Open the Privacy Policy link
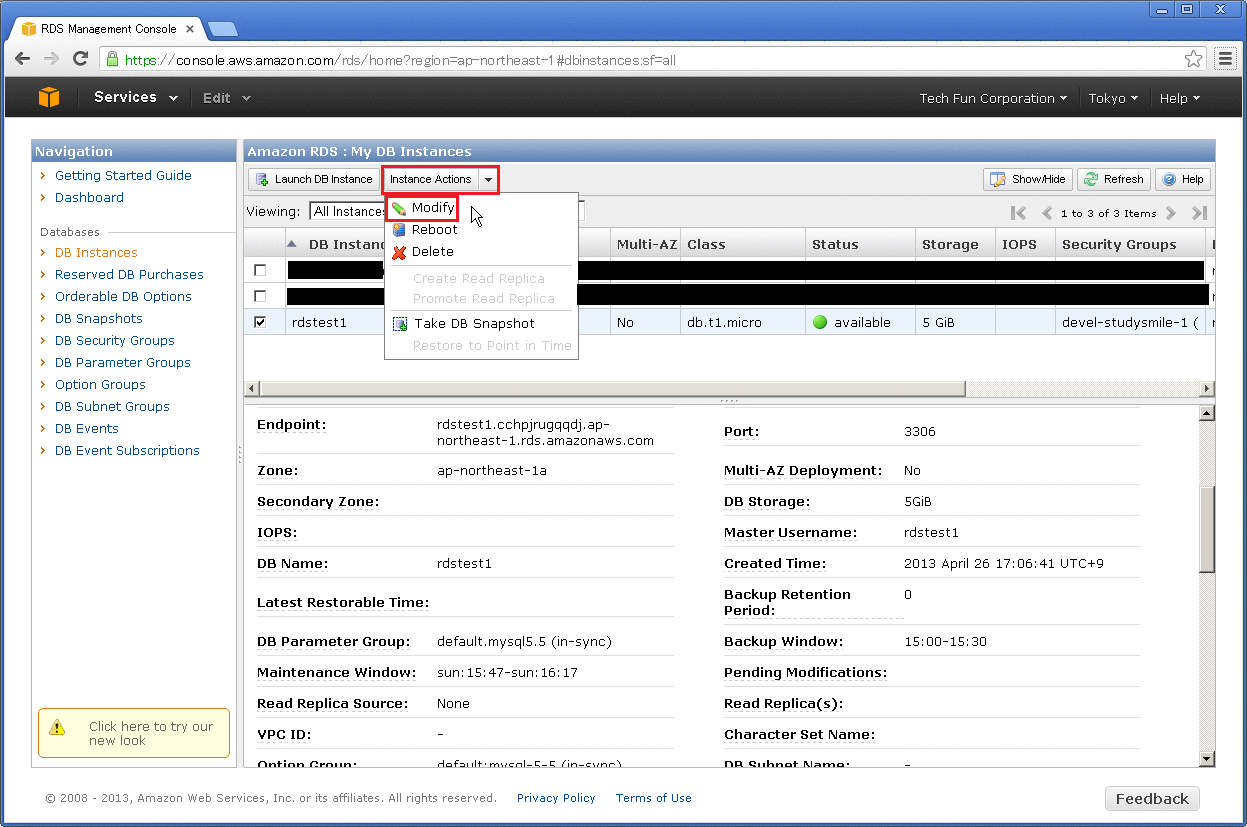Viewport: 1247px width, 827px height. pyautogui.click(x=556, y=798)
